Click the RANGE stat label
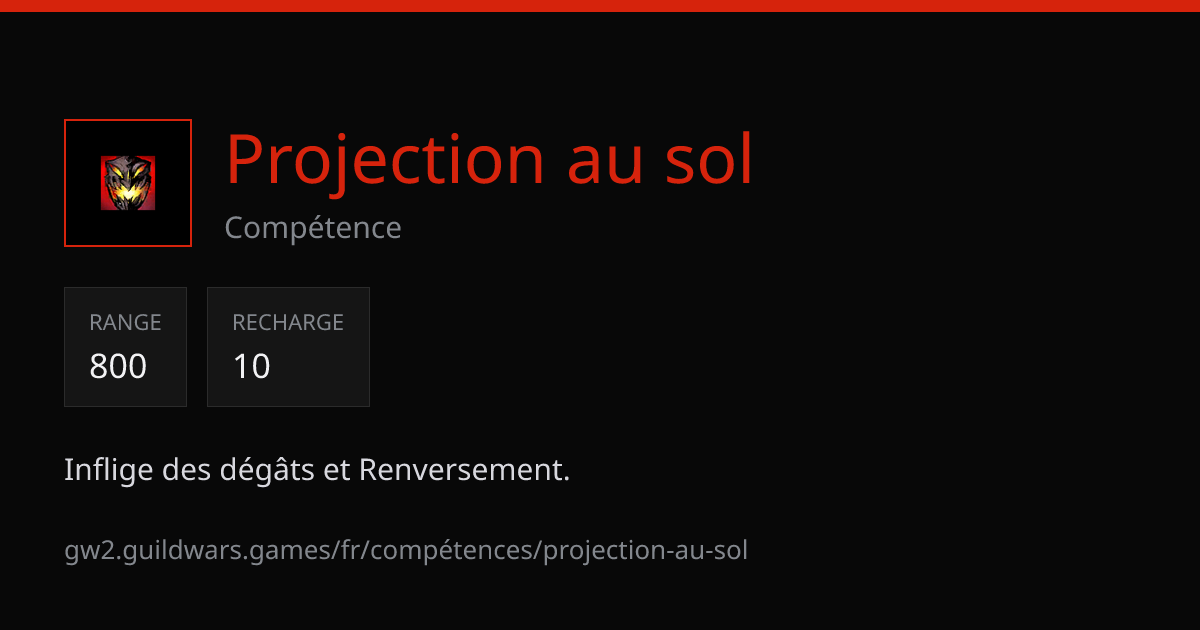The width and height of the screenshot is (1200, 630). point(125,322)
